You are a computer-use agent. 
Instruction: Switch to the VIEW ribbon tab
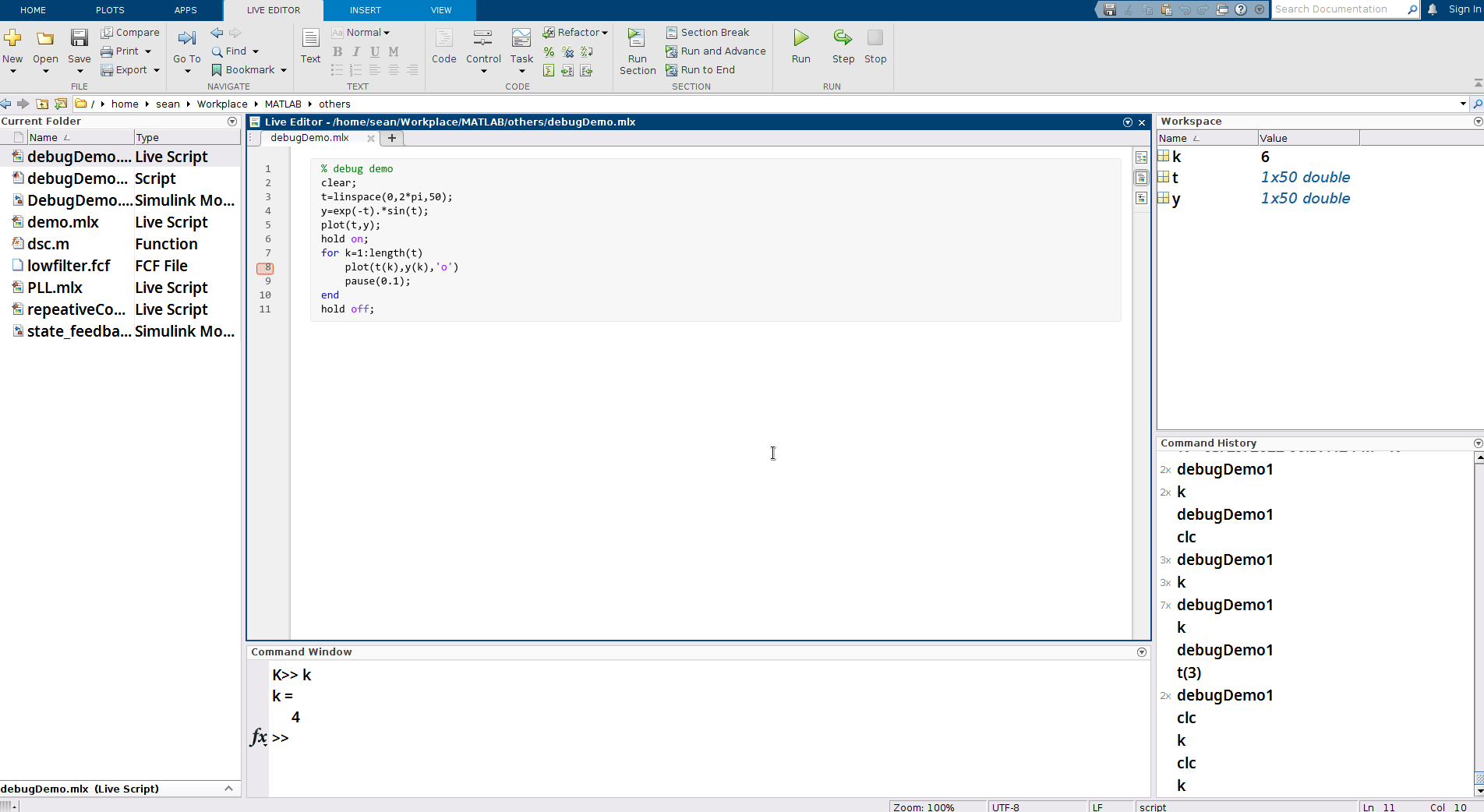pos(440,10)
